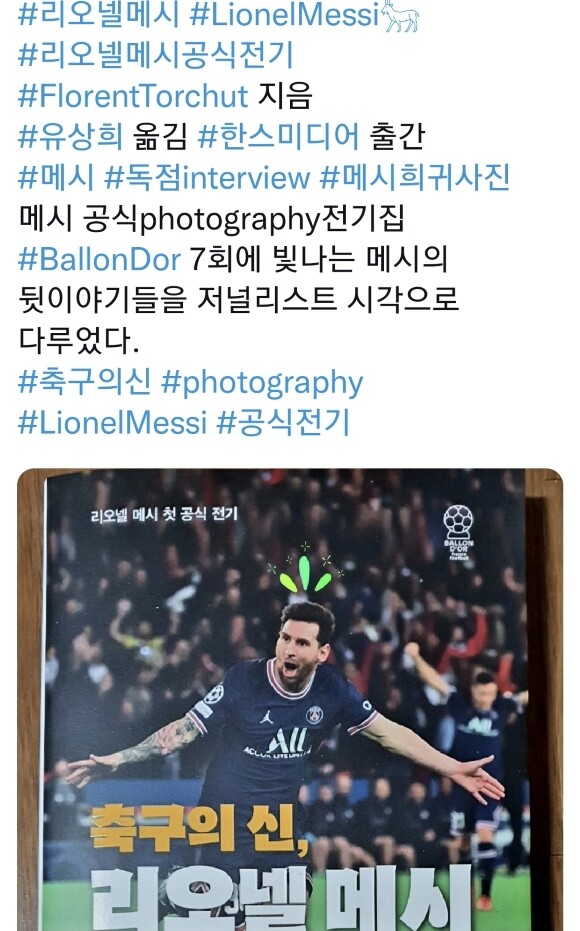
Task: Open the #독점interview hashtag
Action: click(207, 177)
